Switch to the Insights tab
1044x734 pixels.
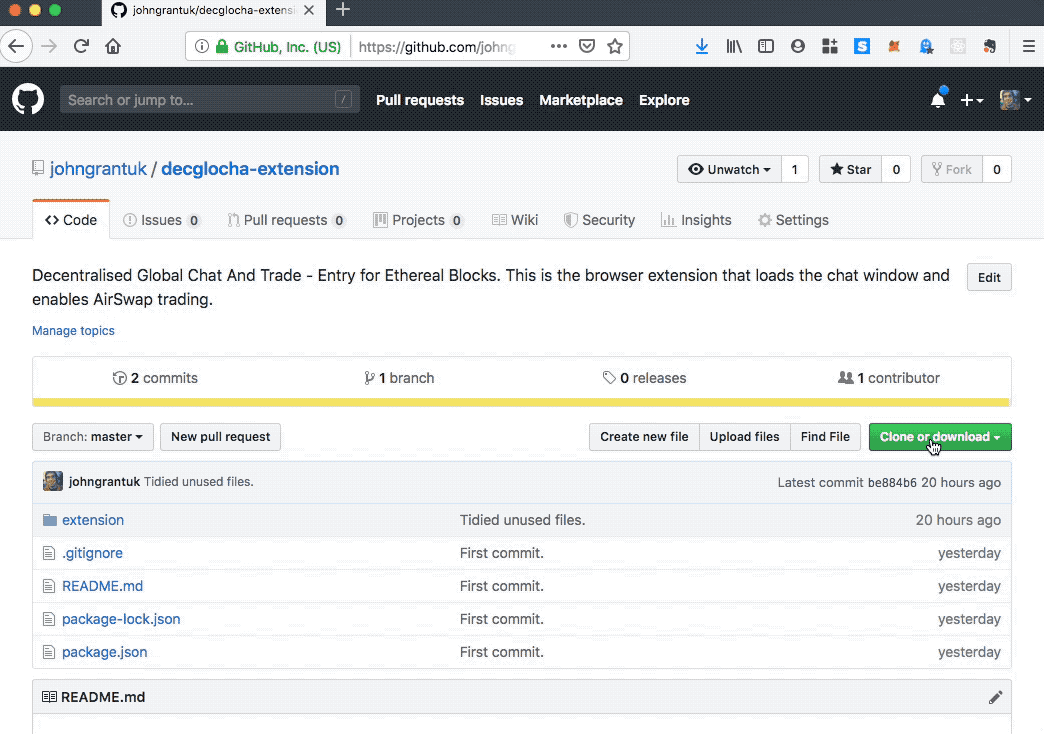[x=696, y=220]
